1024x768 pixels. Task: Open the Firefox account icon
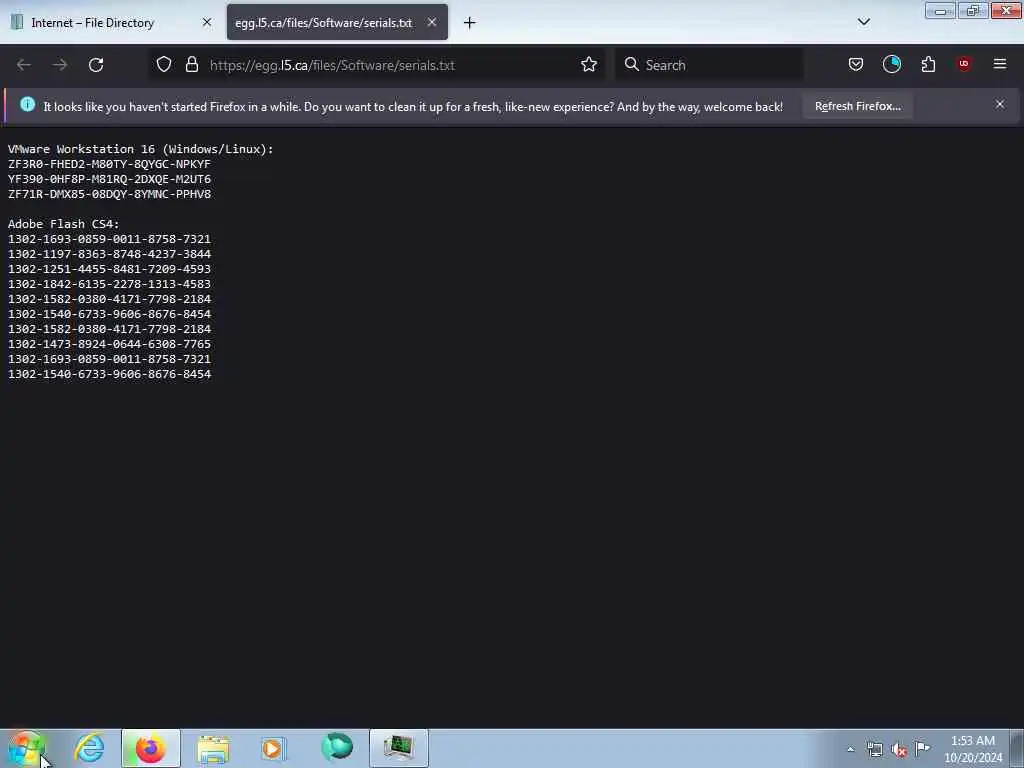891,65
